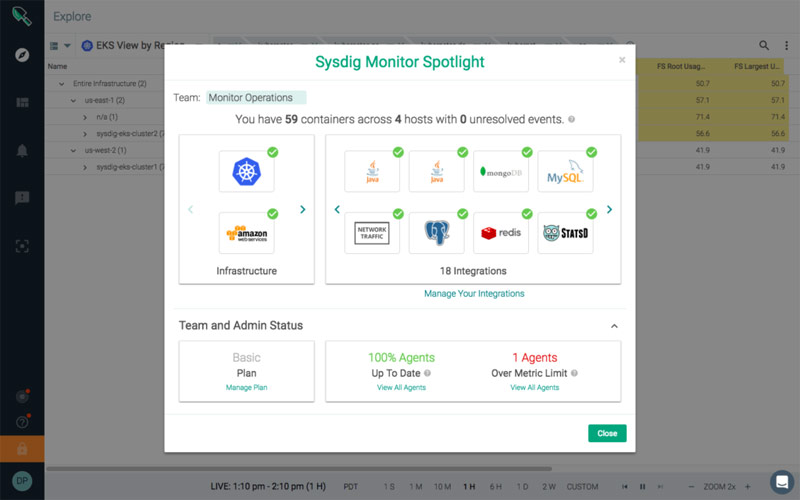Viewport: 800px width, 500px height.
Task: Show next integrations with right arrow
Action: pyautogui.click(x=609, y=209)
